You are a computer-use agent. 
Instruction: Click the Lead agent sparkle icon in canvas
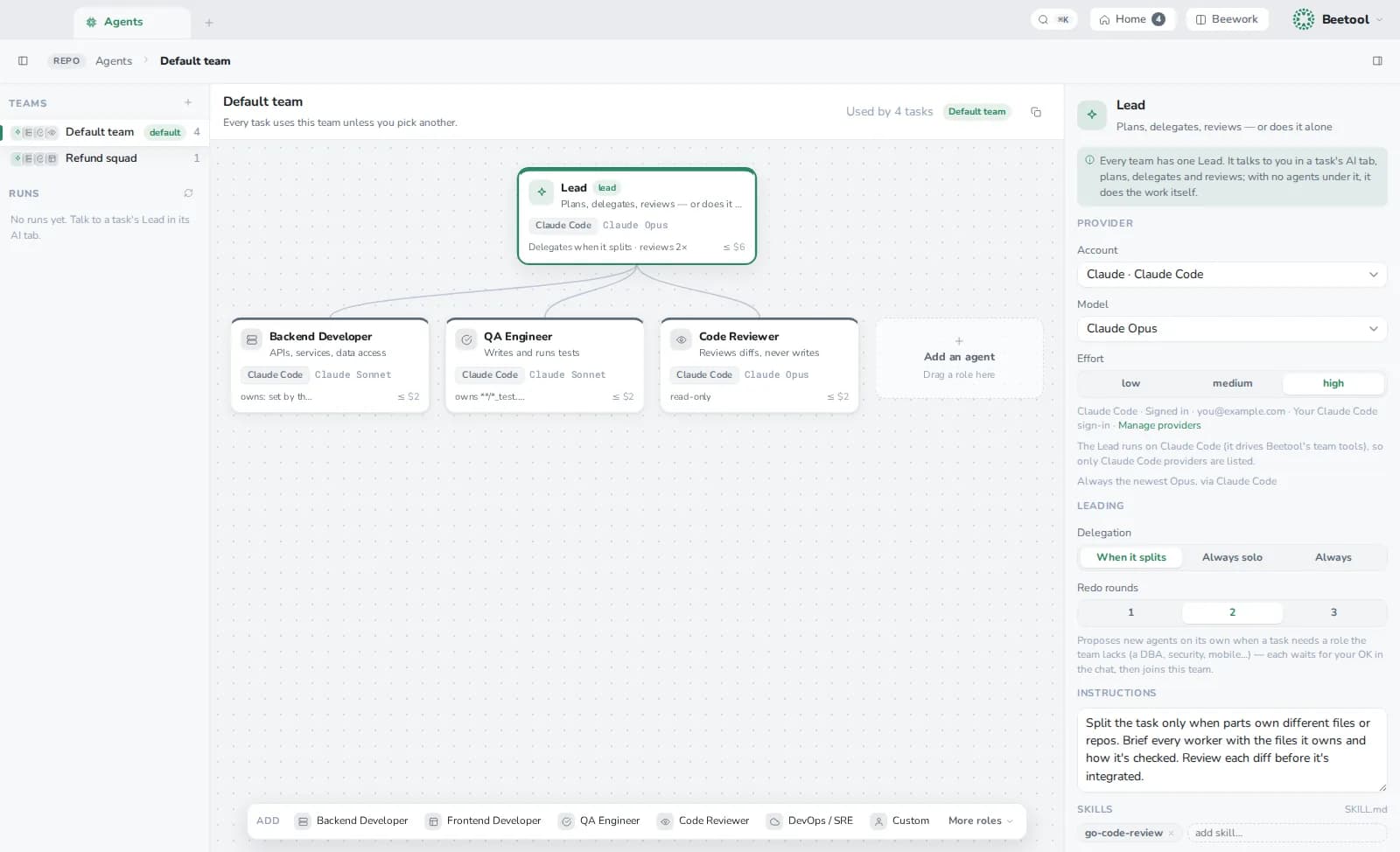point(542,192)
